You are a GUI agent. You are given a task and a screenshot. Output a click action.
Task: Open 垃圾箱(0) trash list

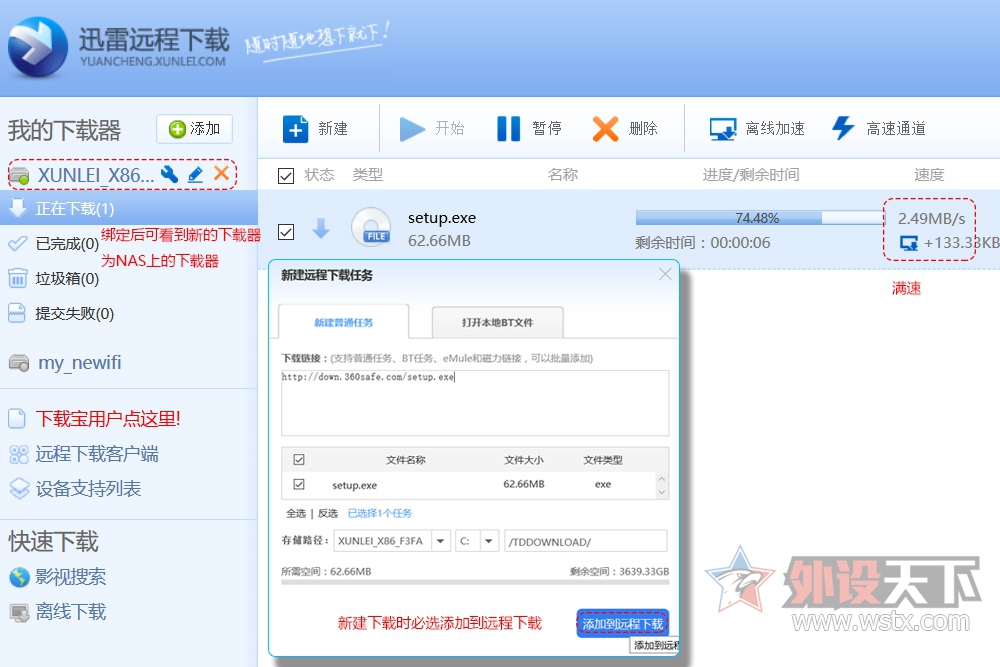coord(67,279)
